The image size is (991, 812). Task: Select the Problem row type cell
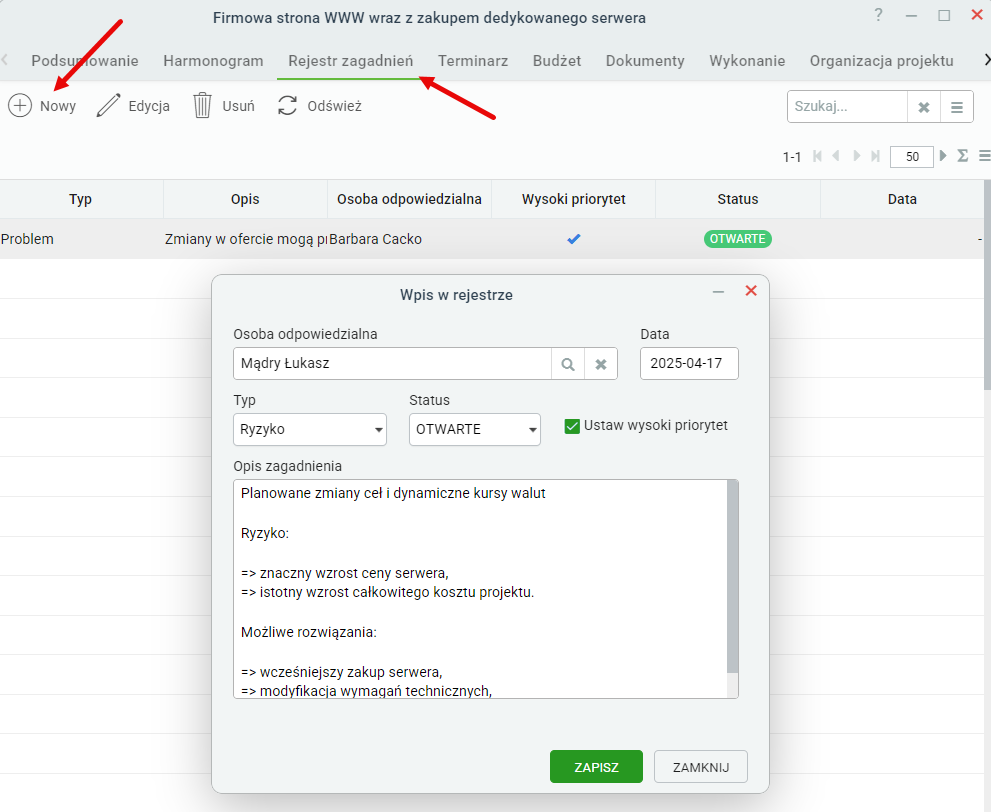pyautogui.click(x=81, y=239)
